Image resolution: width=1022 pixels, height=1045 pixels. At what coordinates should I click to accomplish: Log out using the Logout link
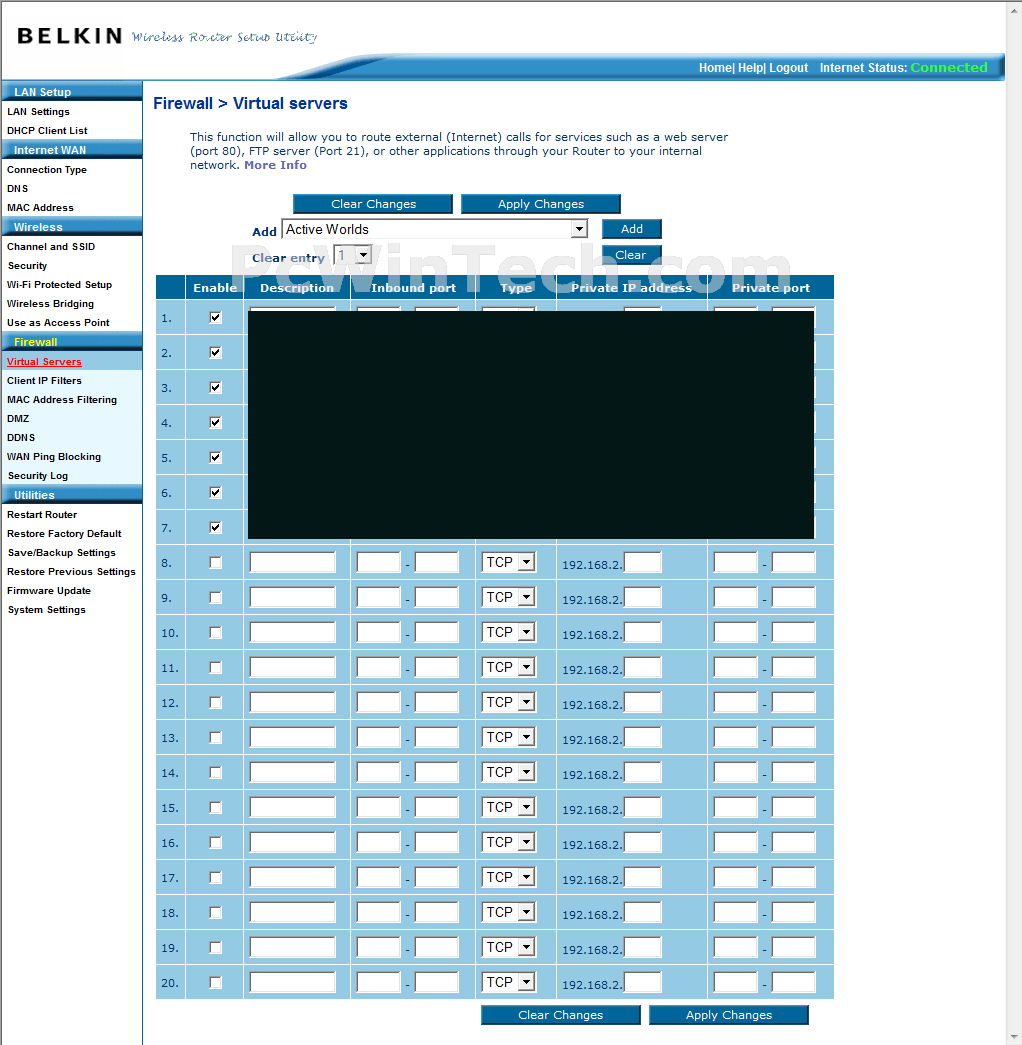(x=789, y=68)
